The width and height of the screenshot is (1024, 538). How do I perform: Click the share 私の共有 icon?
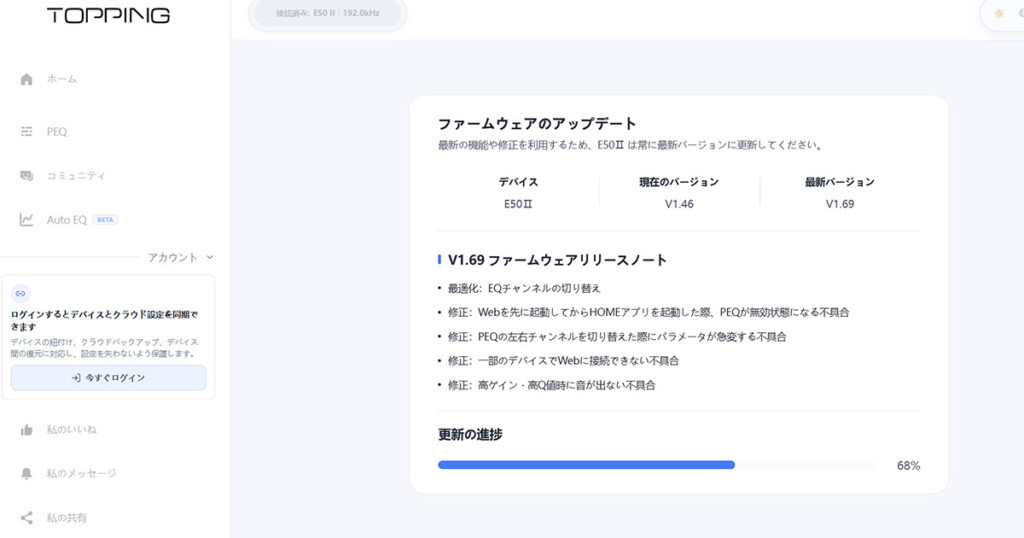point(26,518)
